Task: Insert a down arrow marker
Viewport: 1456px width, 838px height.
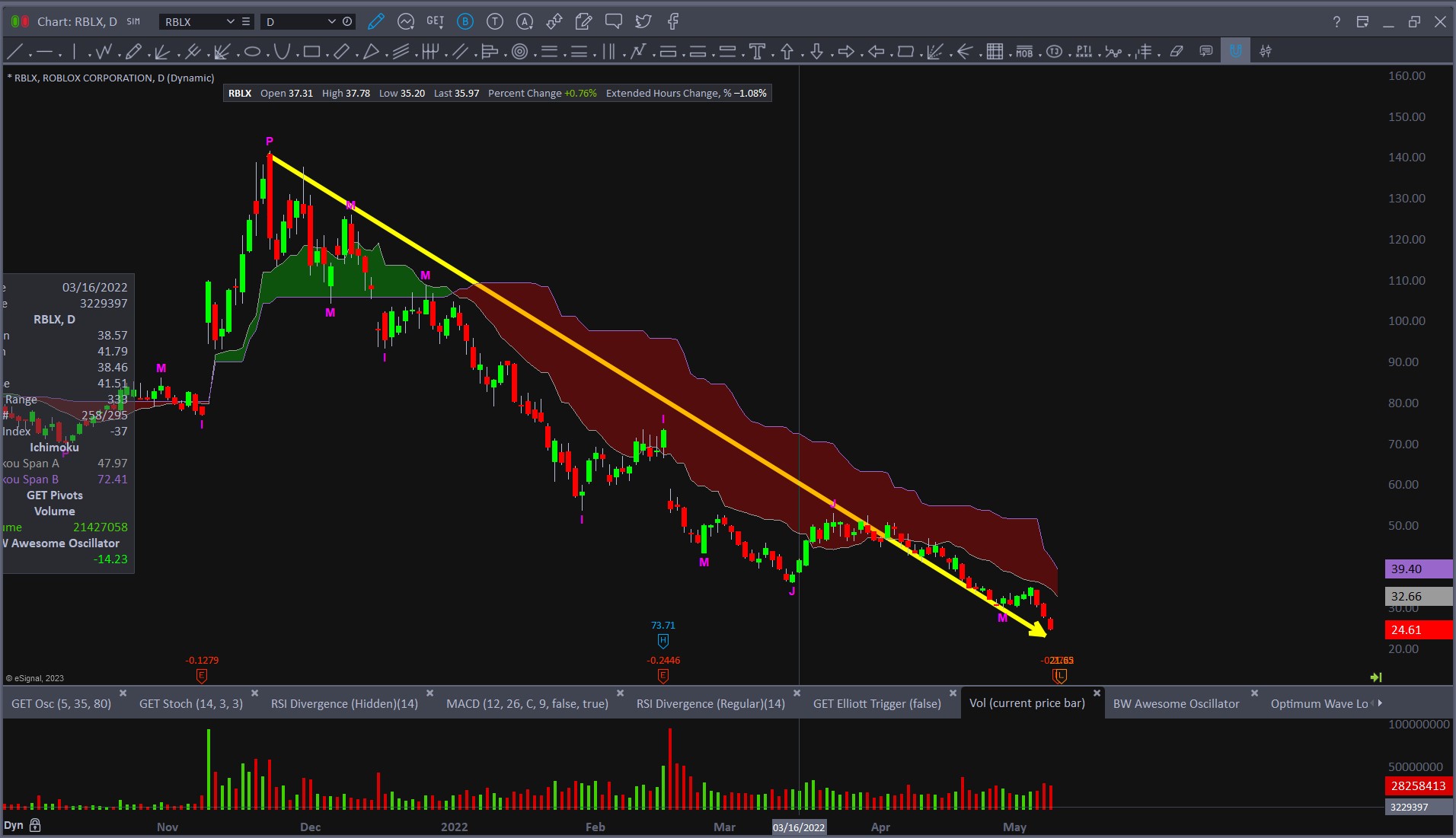Action: tap(816, 52)
